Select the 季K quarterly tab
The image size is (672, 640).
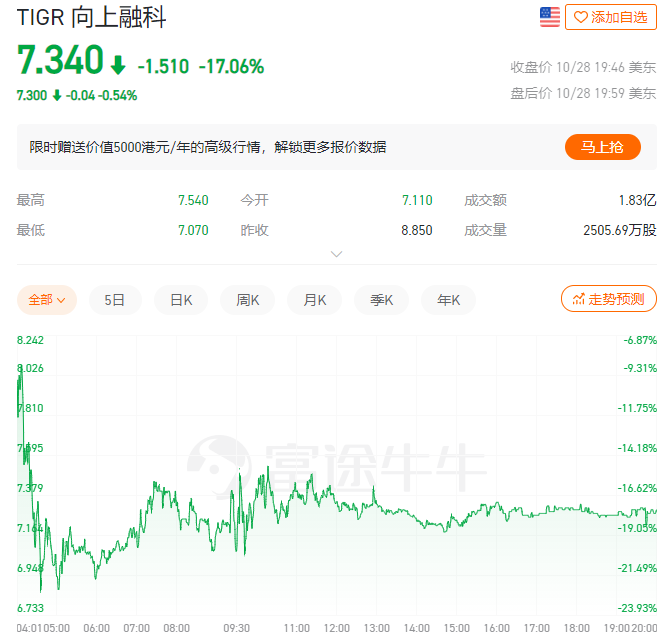(x=382, y=299)
